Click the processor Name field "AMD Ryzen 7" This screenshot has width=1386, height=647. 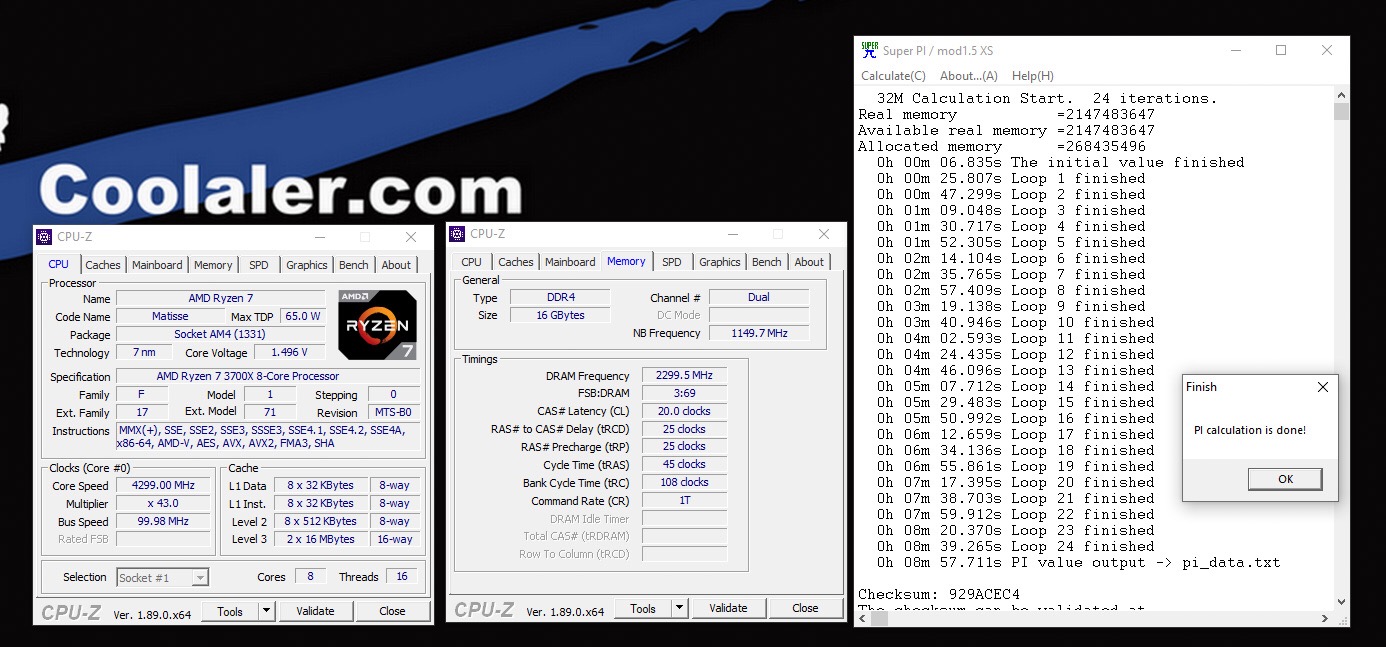pyautogui.click(x=221, y=298)
